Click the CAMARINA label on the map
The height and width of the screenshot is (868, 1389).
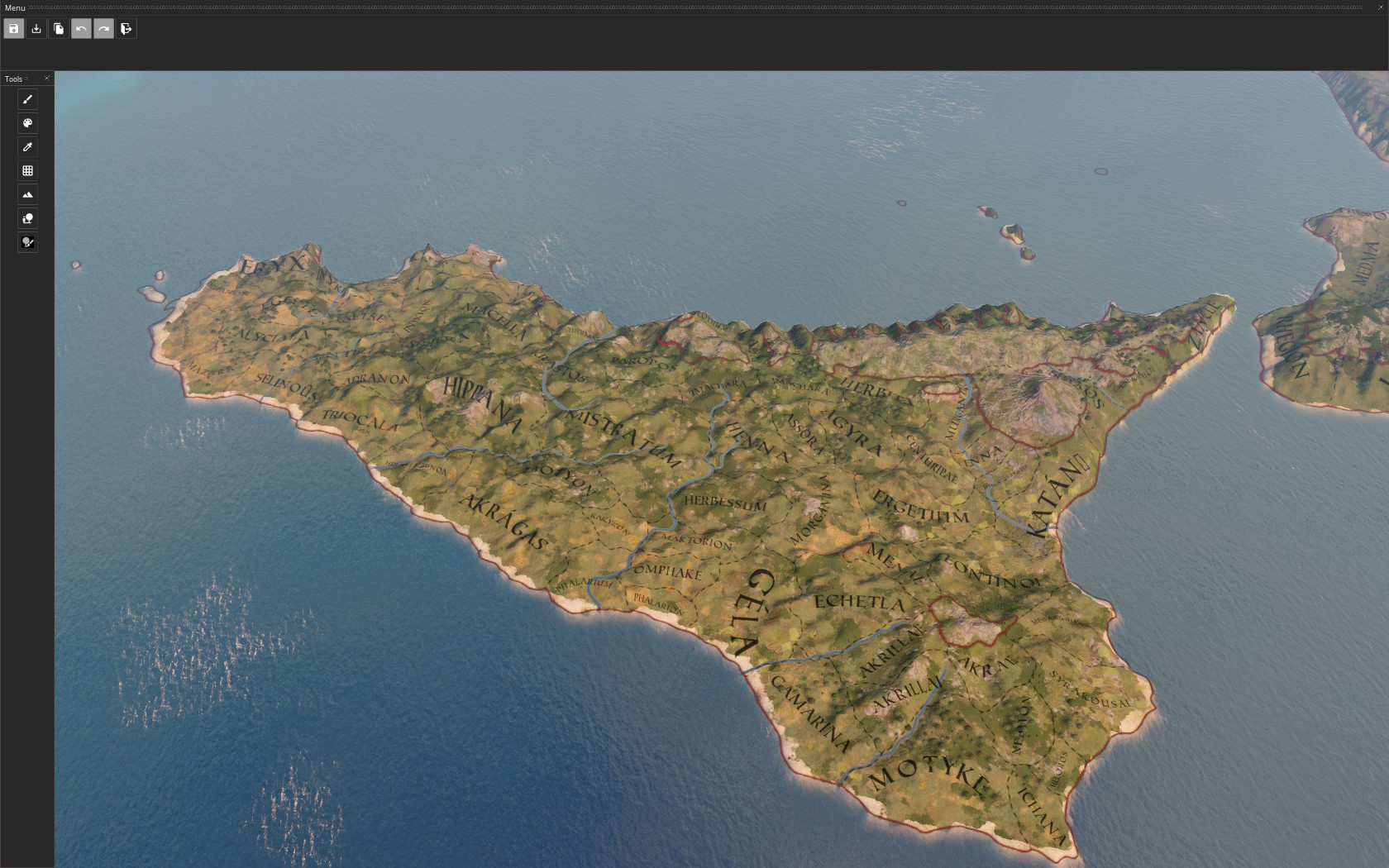(x=810, y=713)
